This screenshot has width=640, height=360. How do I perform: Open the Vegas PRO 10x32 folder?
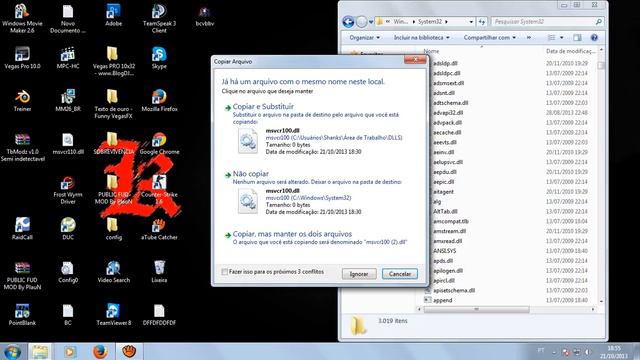point(113,61)
